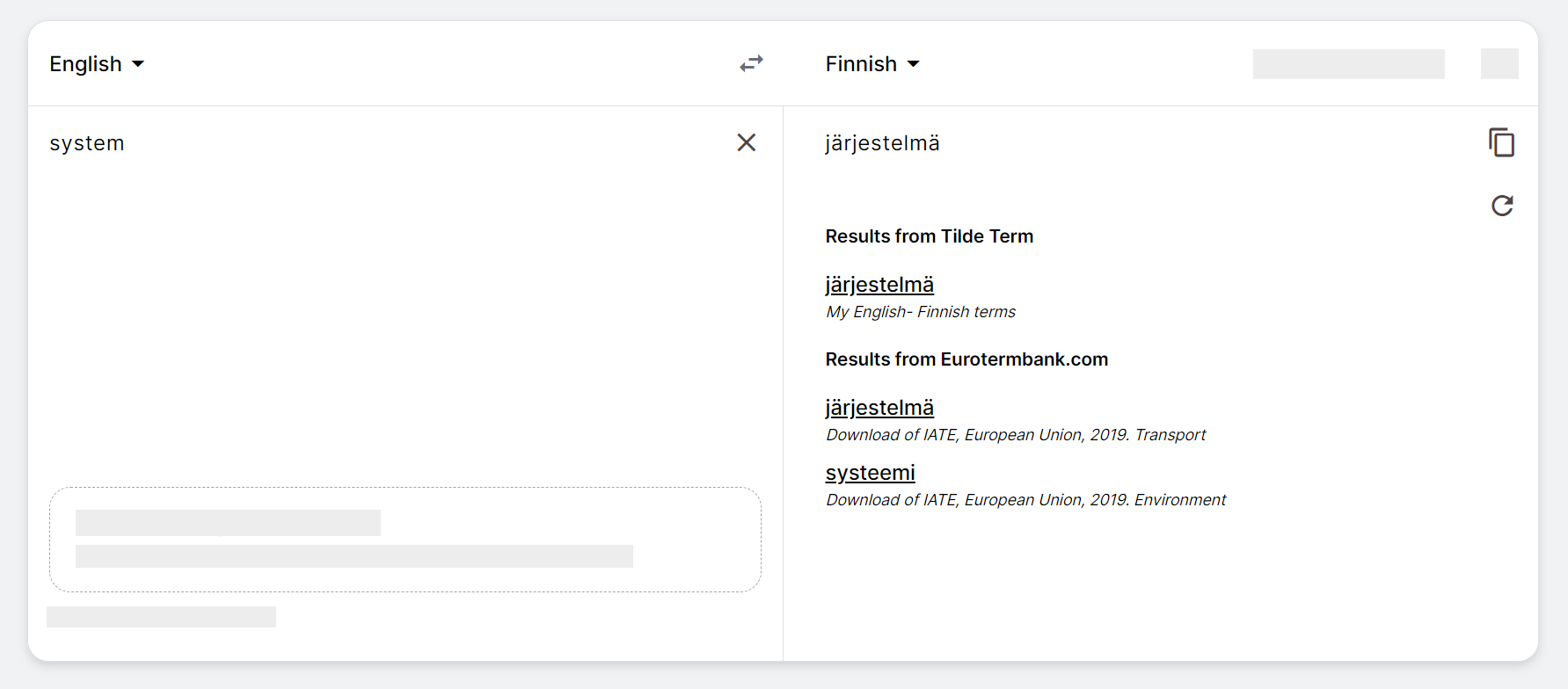
Task: Click 'Results from Eurotermbank.com' heading
Action: (966, 359)
